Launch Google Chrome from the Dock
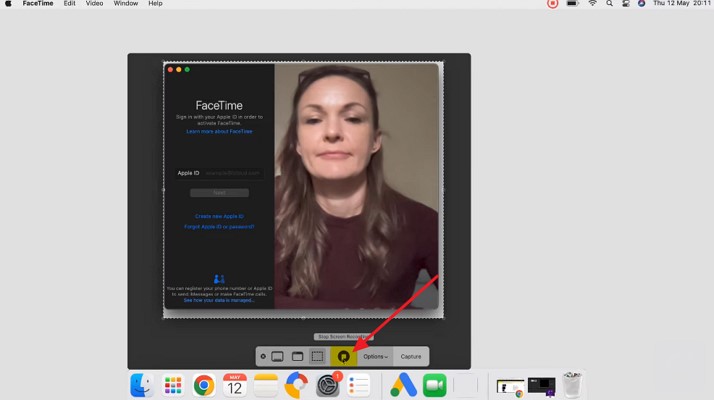714x400 pixels. point(204,385)
